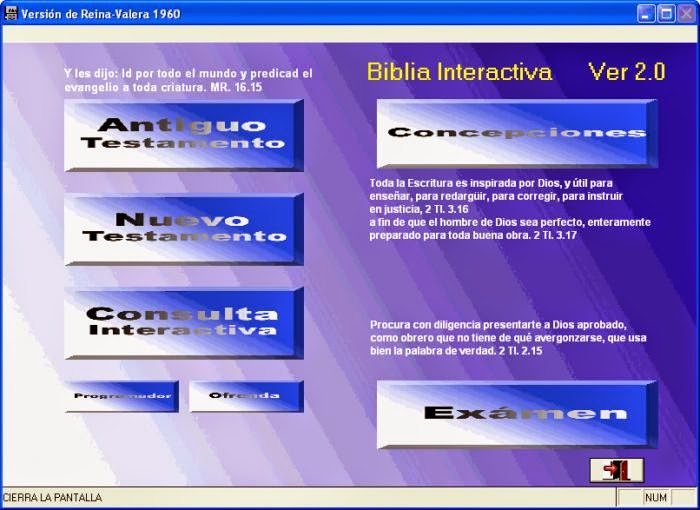Screen dimensions: 700x510
Task: Click the NUM indicator in status bar
Action: [x=656, y=497]
